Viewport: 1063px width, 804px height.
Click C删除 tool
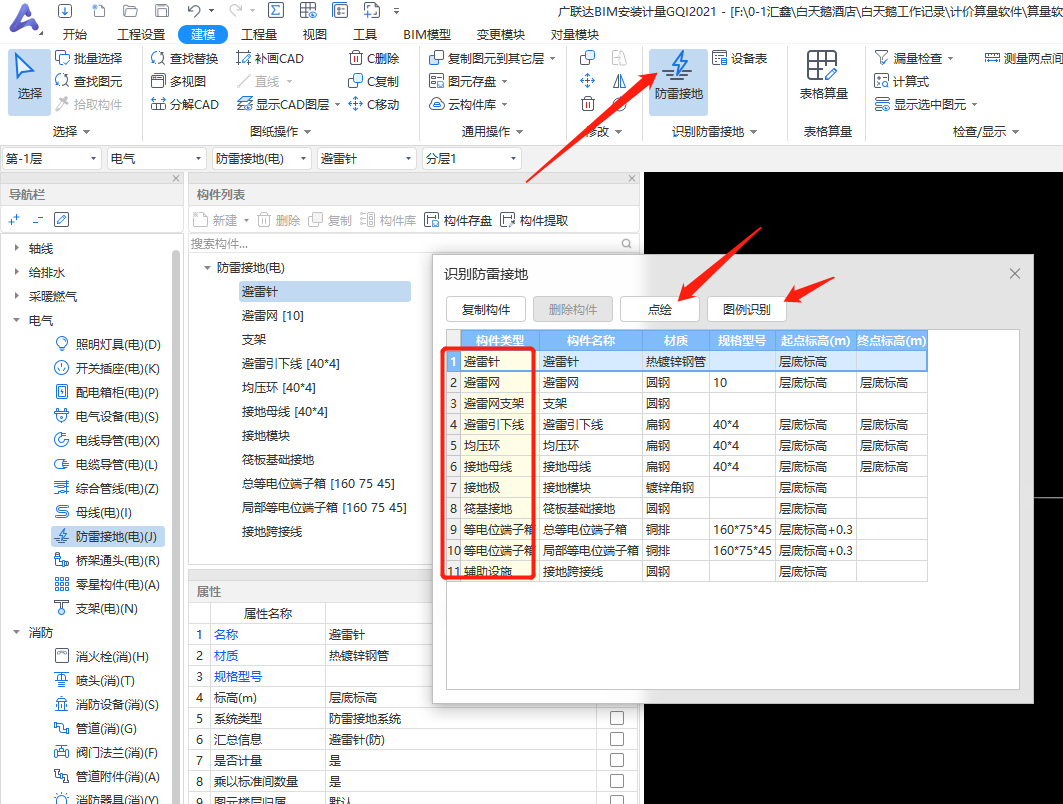tap(374, 58)
